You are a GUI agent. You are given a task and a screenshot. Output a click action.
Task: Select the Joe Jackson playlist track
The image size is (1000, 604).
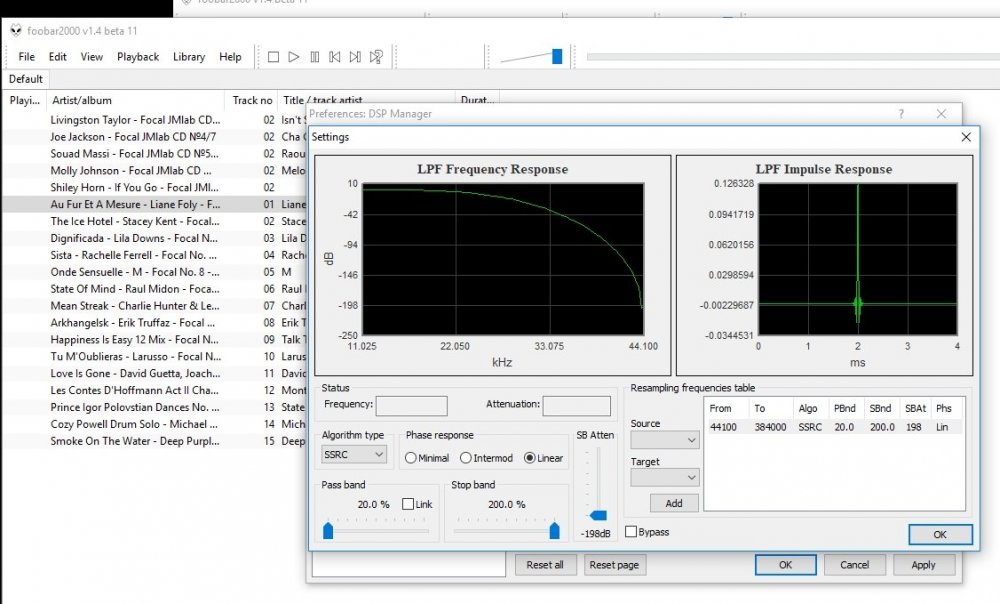[155, 136]
